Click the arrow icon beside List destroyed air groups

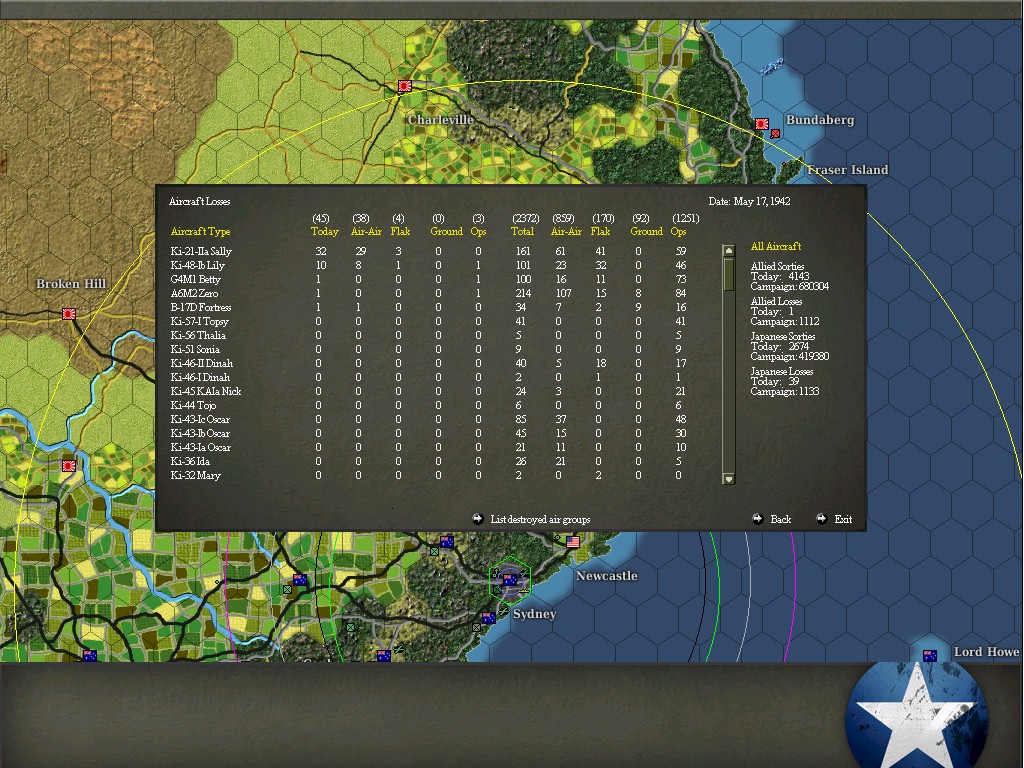click(477, 518)
